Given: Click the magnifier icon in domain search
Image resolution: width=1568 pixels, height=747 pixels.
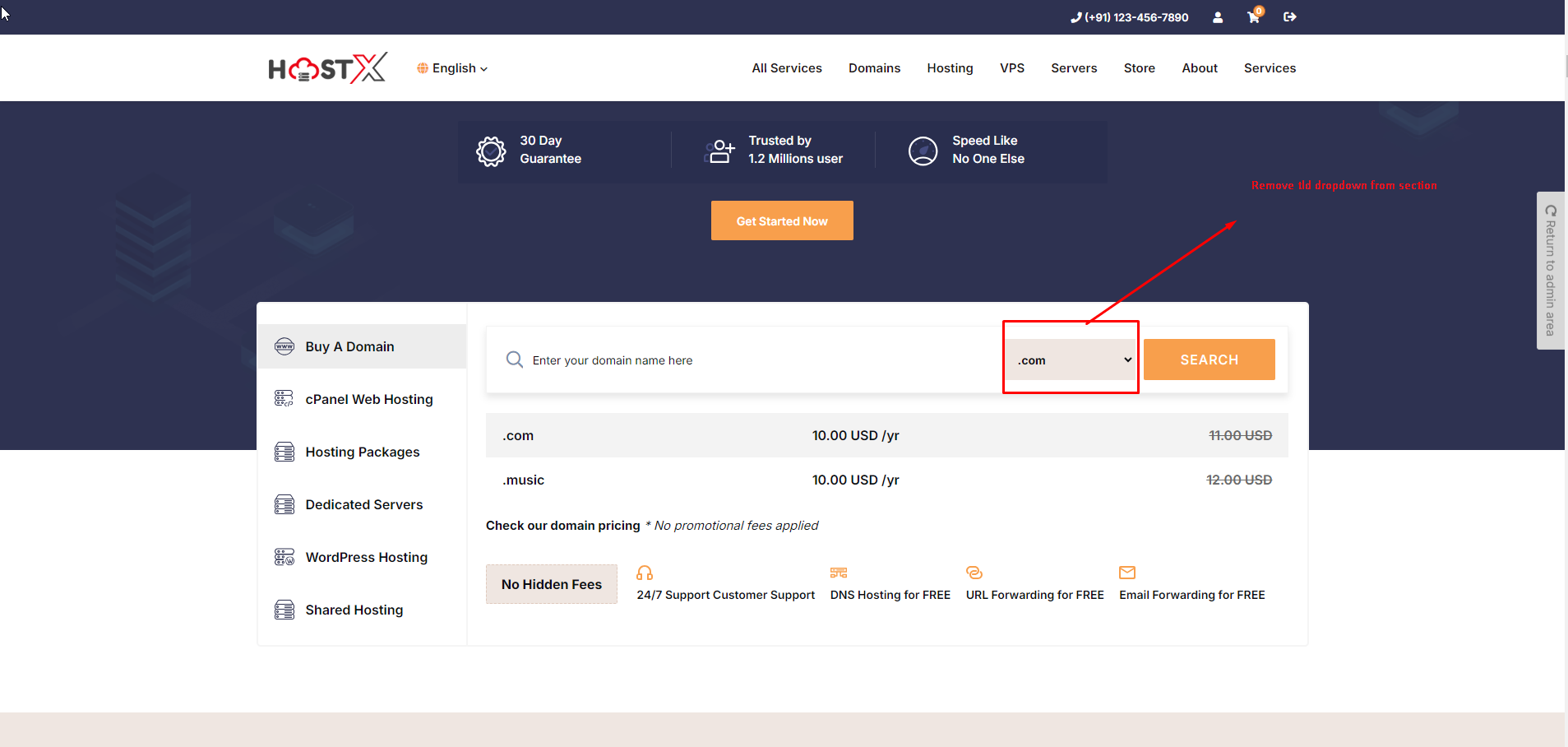Looking at the screenshot, I should (x=515, y=360).
